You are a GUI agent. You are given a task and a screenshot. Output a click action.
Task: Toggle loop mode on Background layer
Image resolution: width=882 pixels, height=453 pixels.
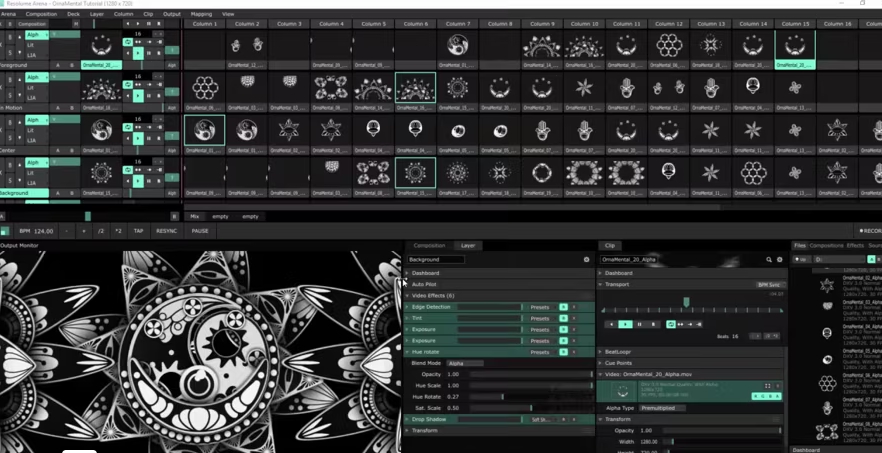(x=127, y=170)
